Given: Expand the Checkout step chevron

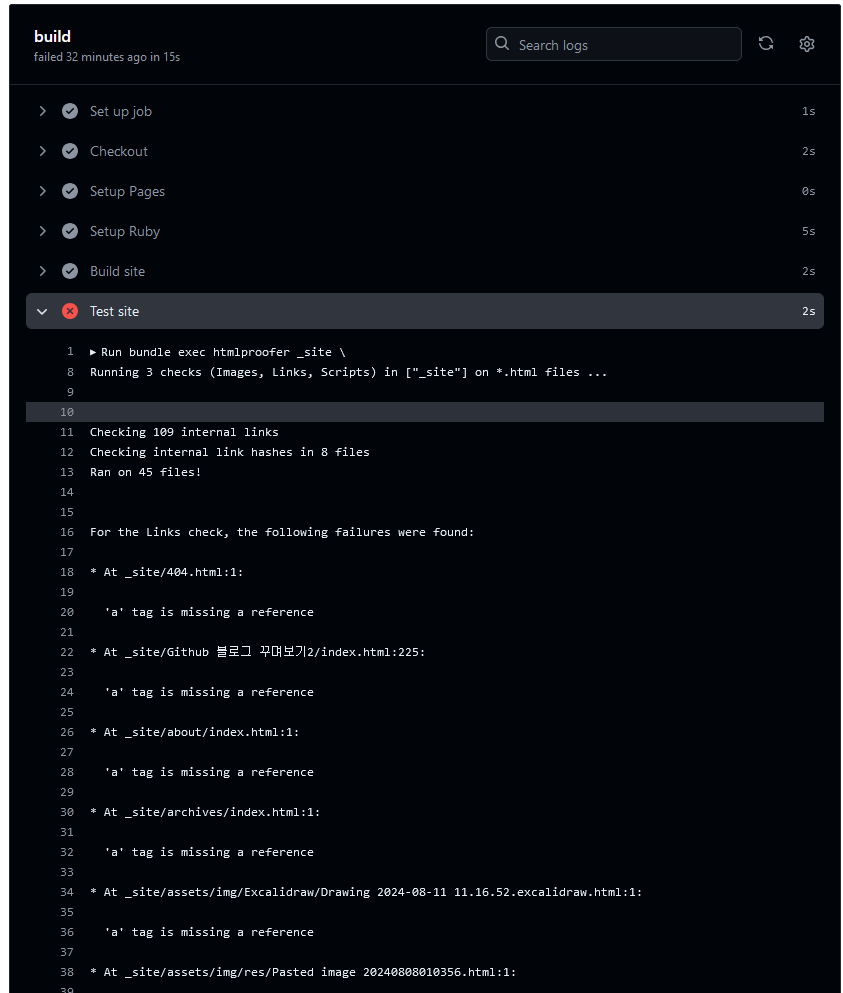Looking at the screenshot, I should tap(42, 151).
